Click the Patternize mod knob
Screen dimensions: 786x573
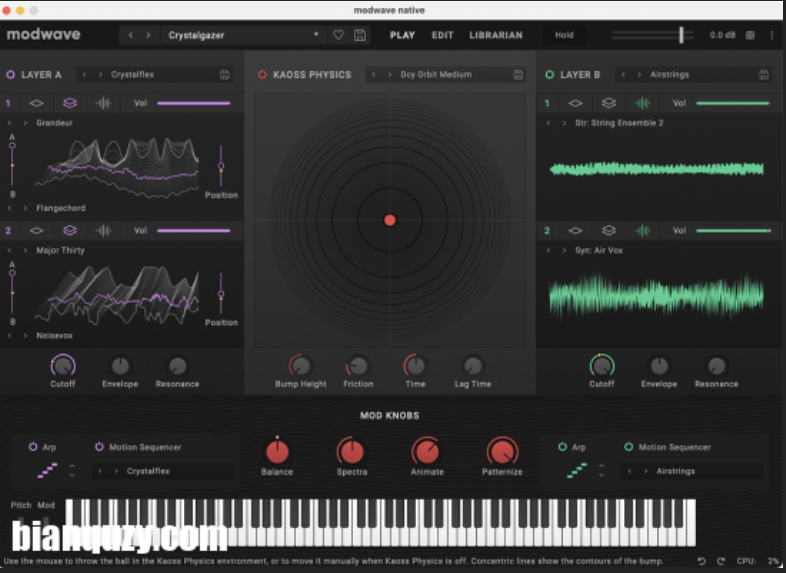(x=502, y=452)
